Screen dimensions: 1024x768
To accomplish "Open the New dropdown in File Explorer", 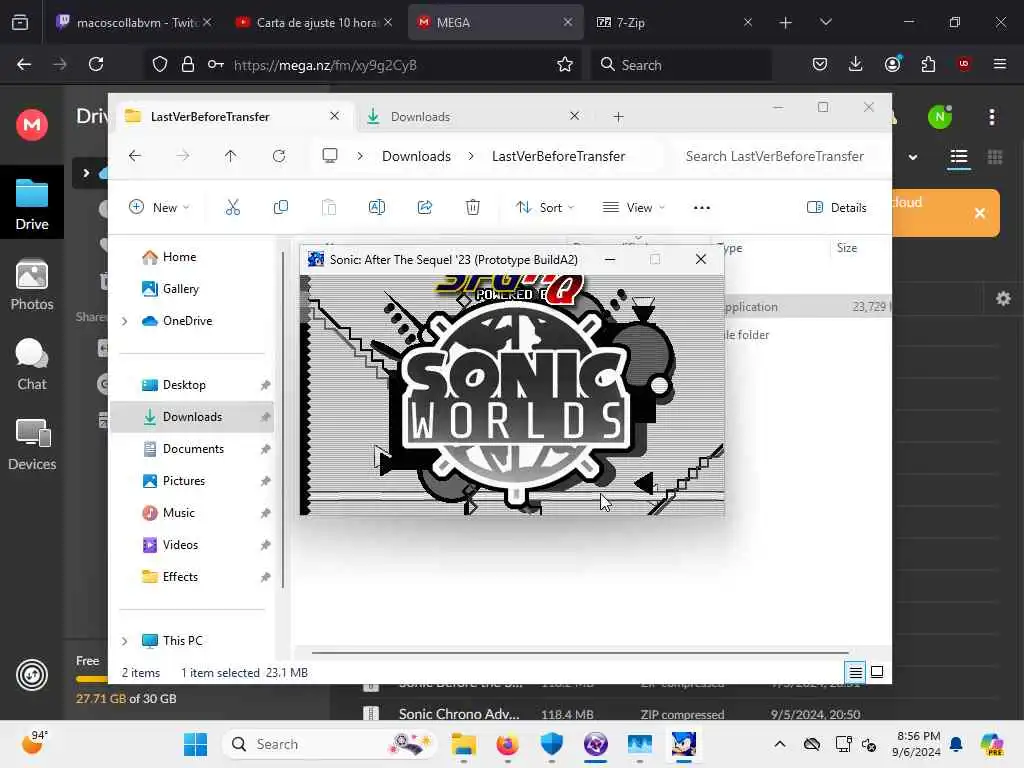I will (x=159, y=208).
